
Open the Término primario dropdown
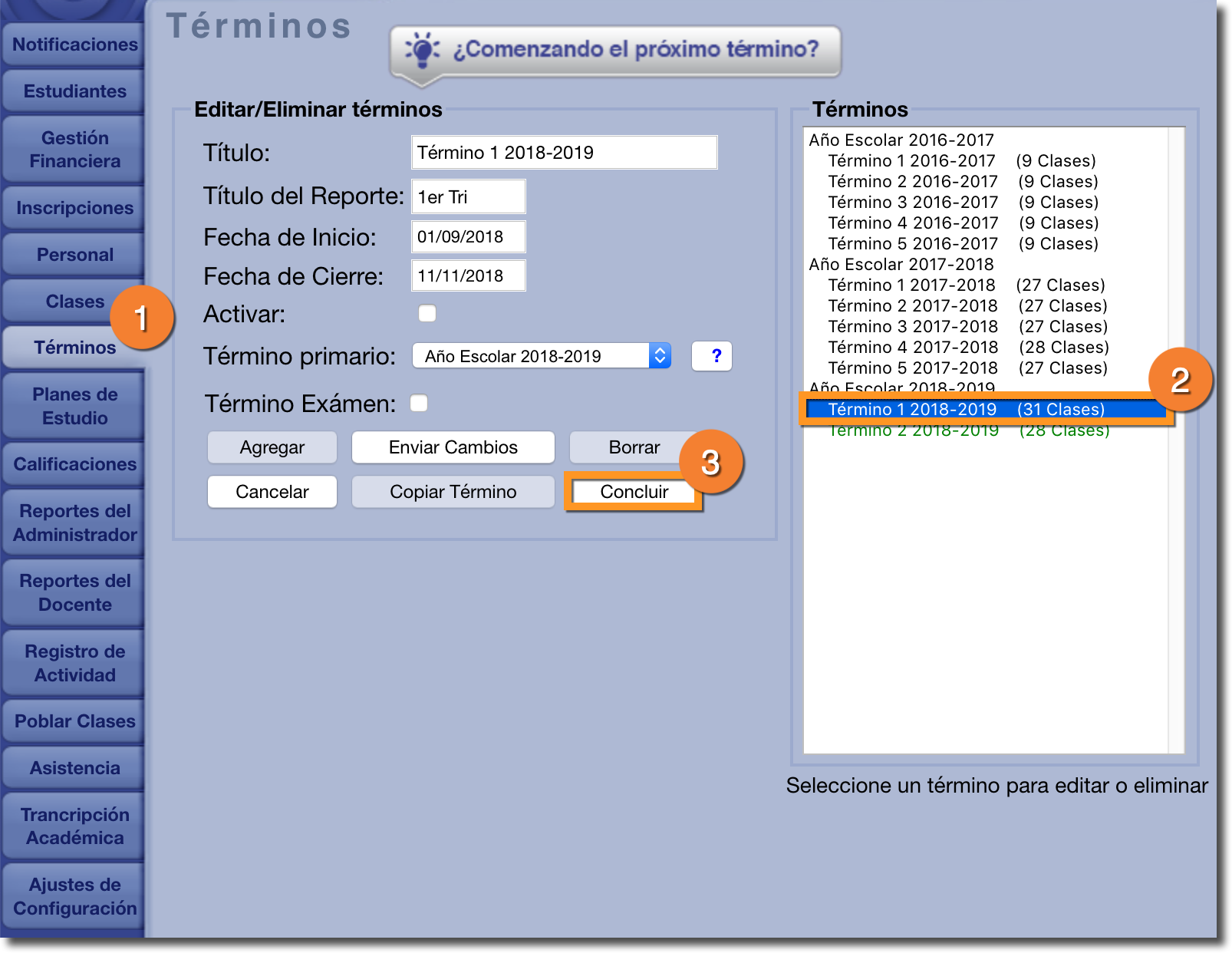point(542,356)
